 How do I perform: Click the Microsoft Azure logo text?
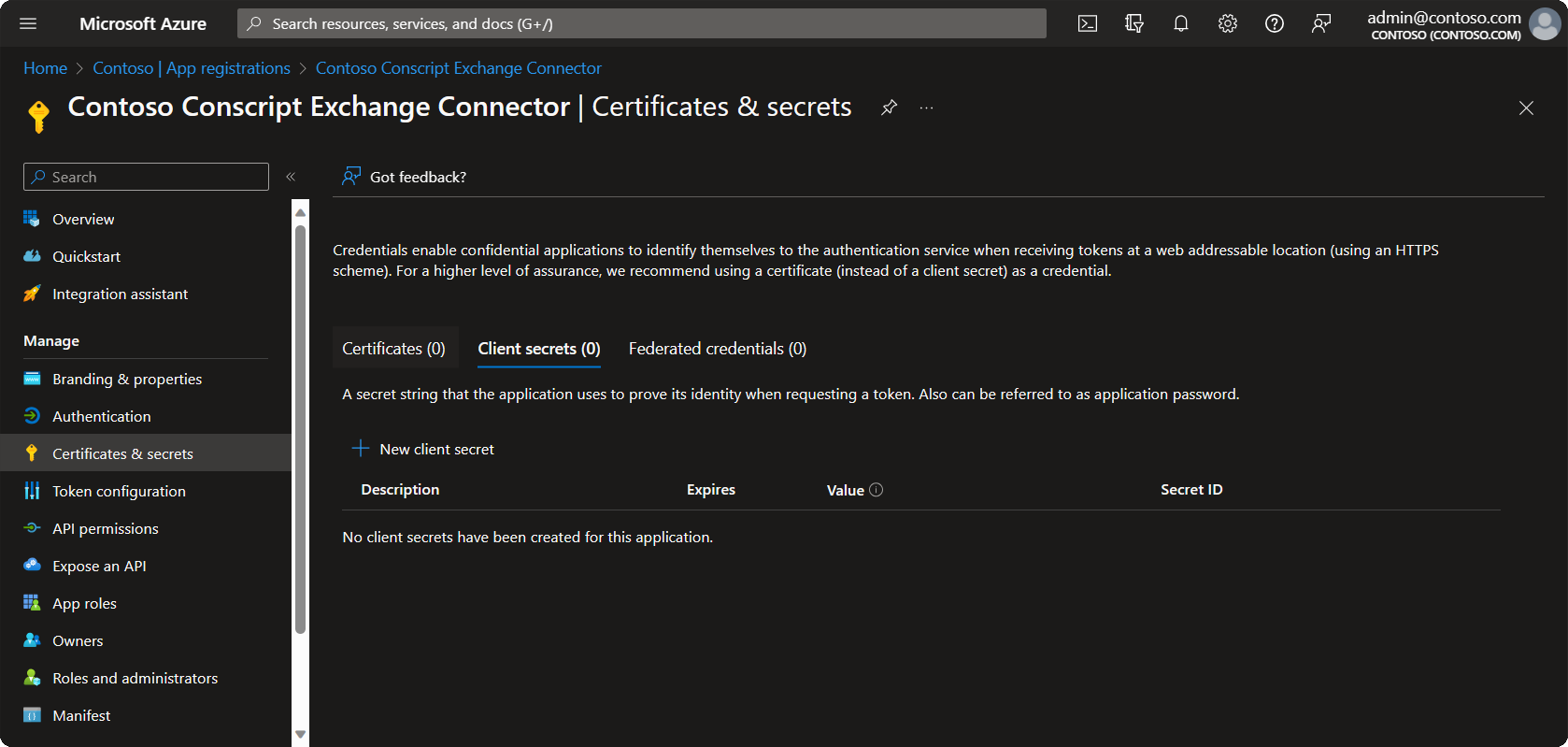[x=143, y=23]
